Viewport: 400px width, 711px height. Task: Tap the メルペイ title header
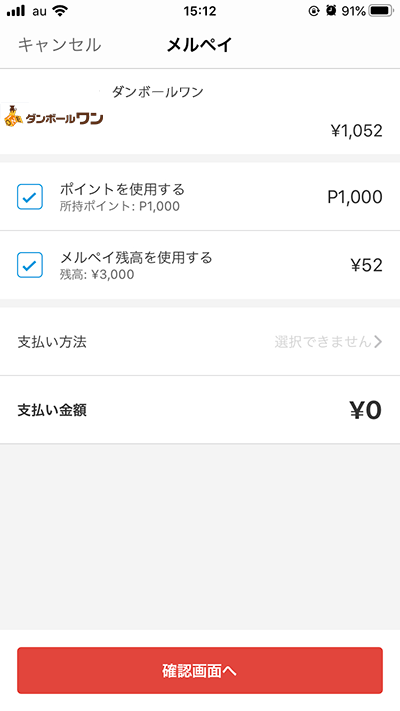coord(200,45)
